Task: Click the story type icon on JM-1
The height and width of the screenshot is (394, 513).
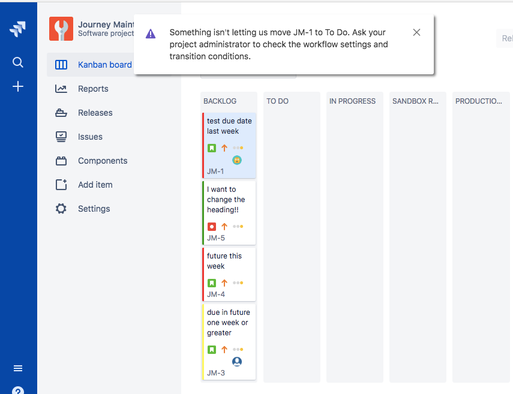Action: [212, 148]
